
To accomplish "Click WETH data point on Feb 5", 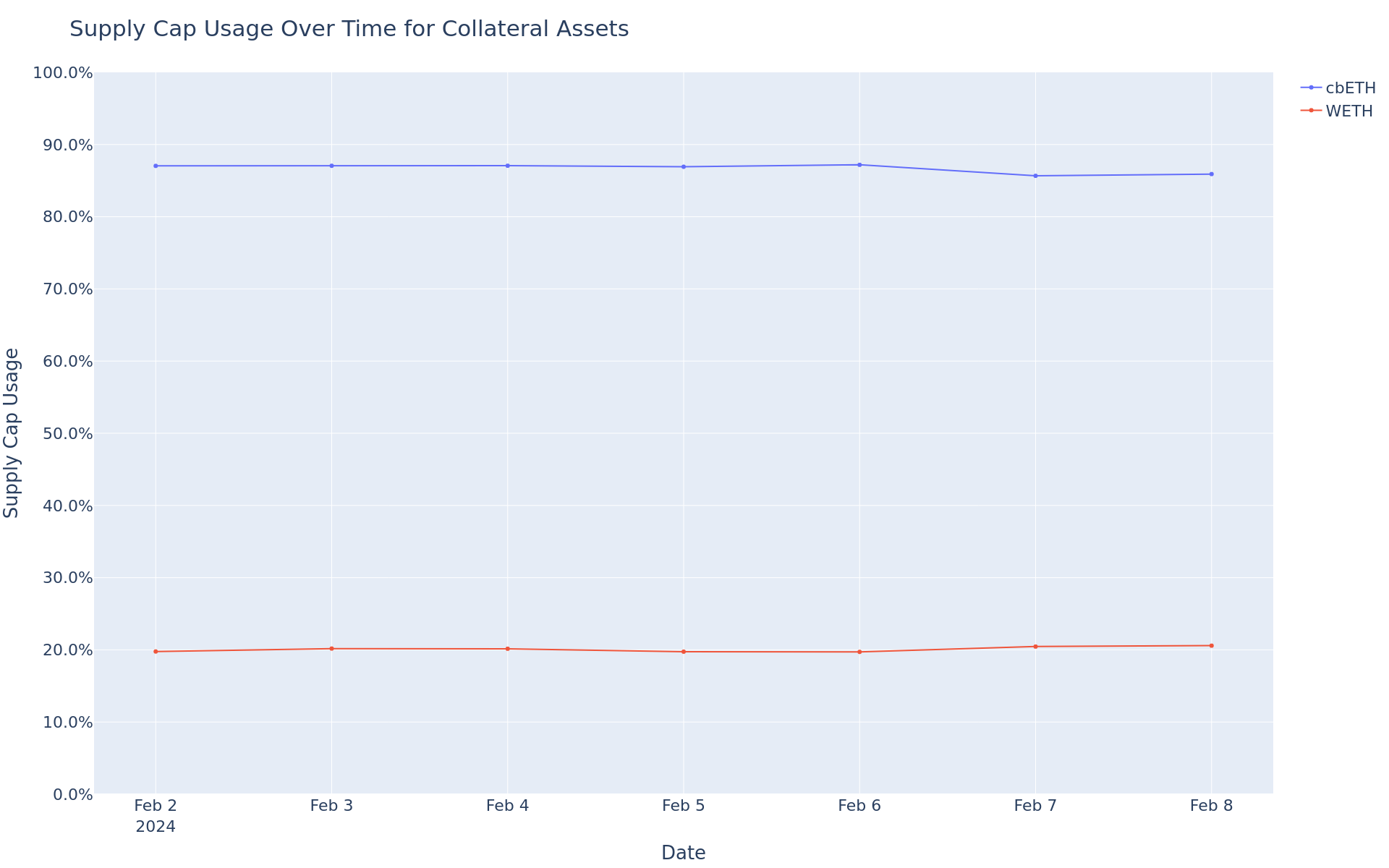I will point(684,652).
